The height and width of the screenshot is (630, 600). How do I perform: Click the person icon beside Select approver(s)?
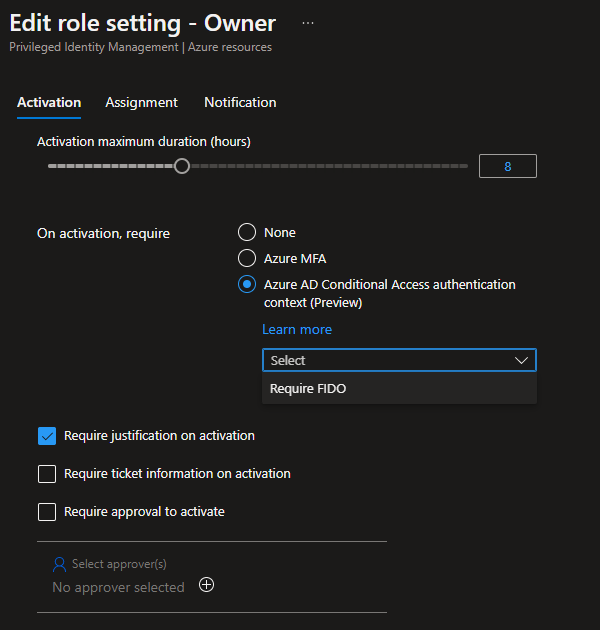pos(59,564)
